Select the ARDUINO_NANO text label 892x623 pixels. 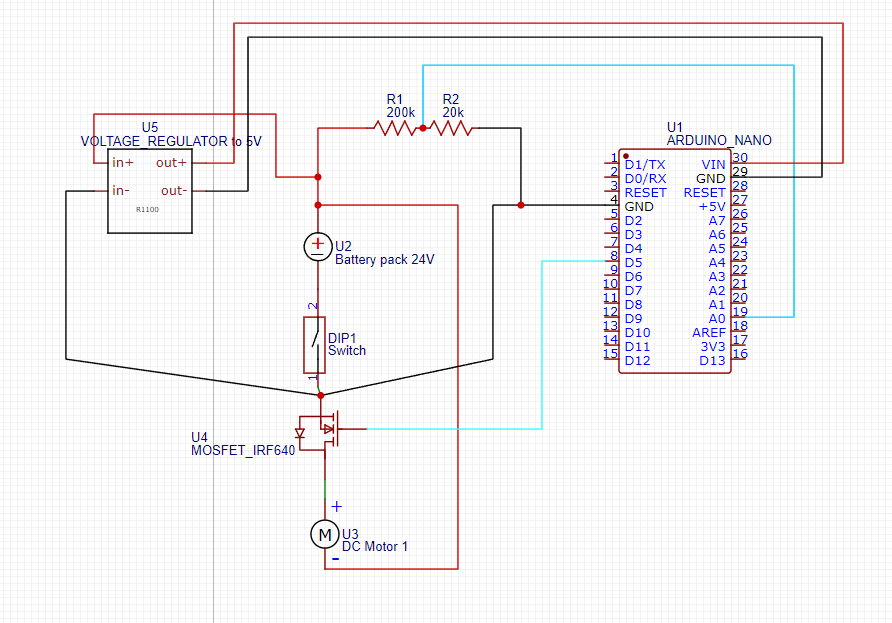(x=719, y=141)
